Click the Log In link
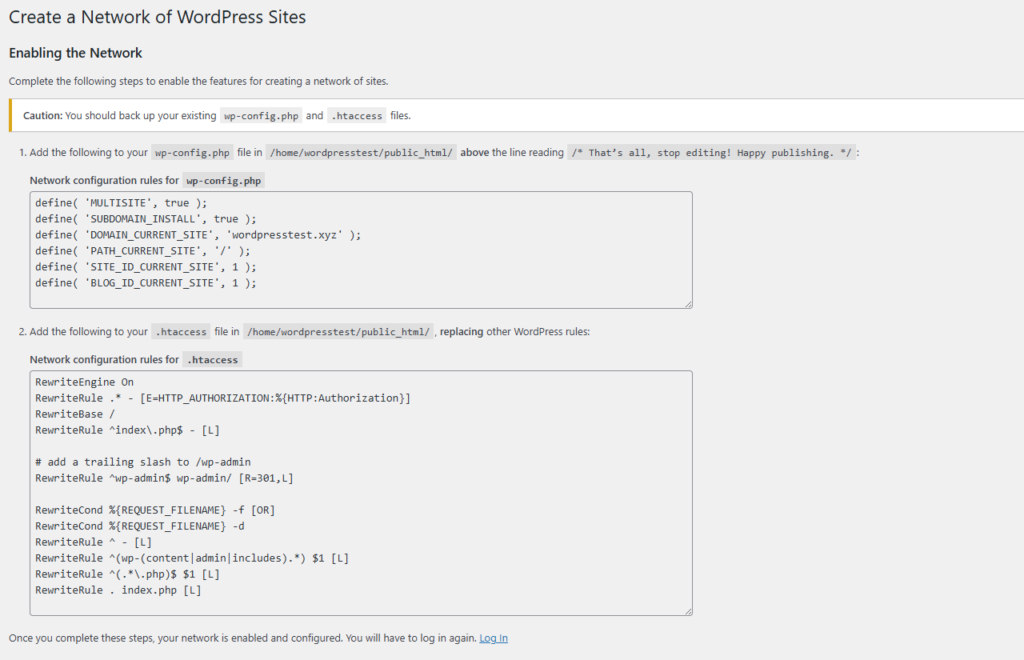This screenshot has width=1024, height=660. 493,638
